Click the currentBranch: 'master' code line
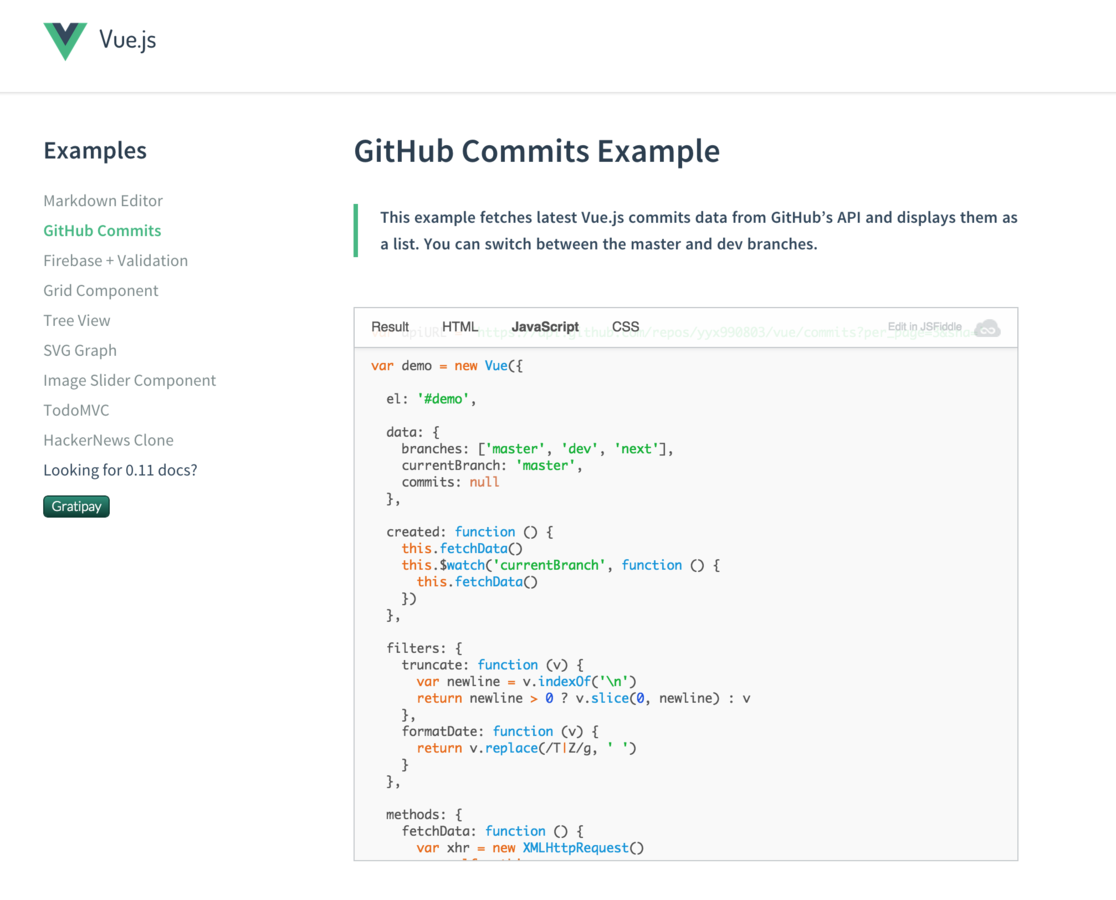 [492, 465]
